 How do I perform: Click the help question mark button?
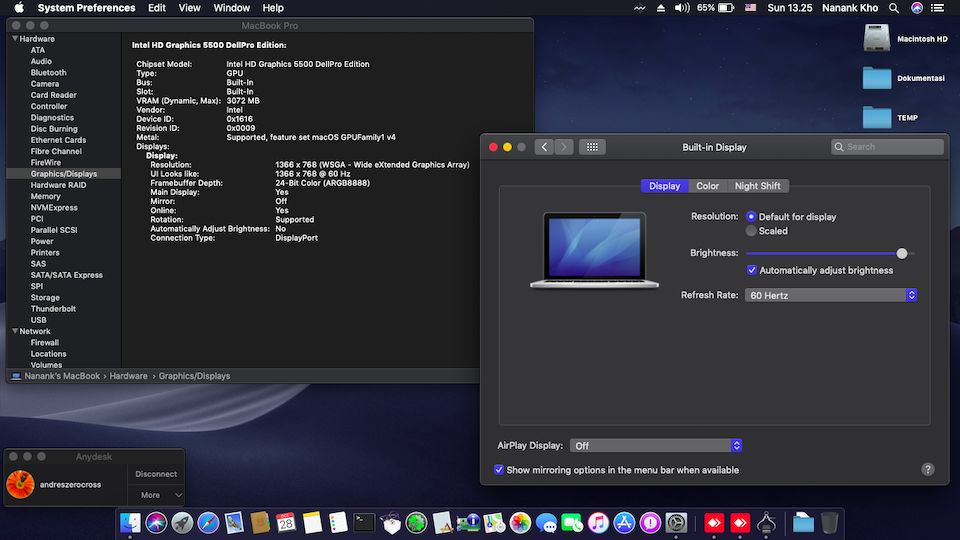(x=927, y=469)
